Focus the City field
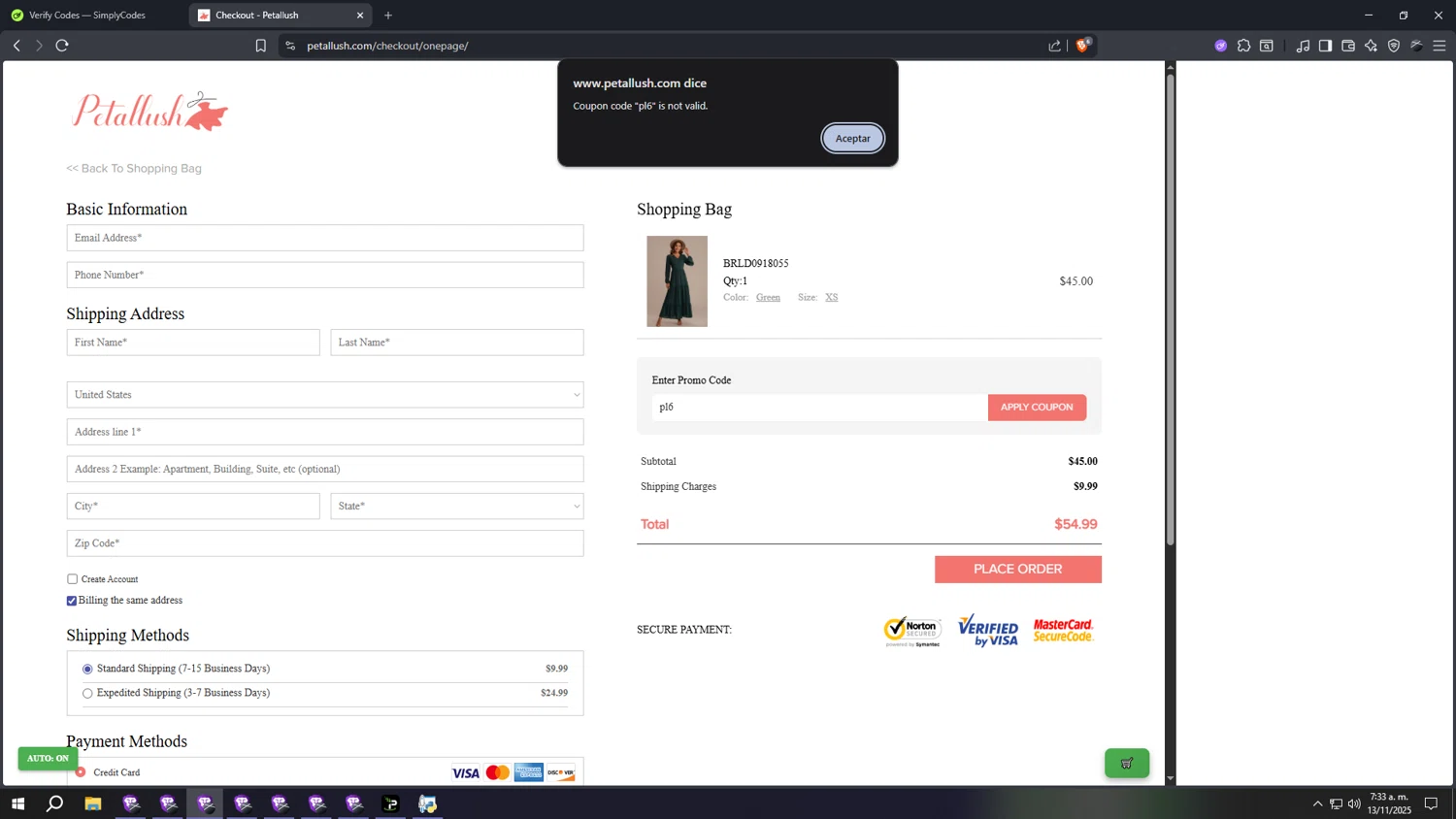The image size is (1456, 819). (x=193, y=507)
